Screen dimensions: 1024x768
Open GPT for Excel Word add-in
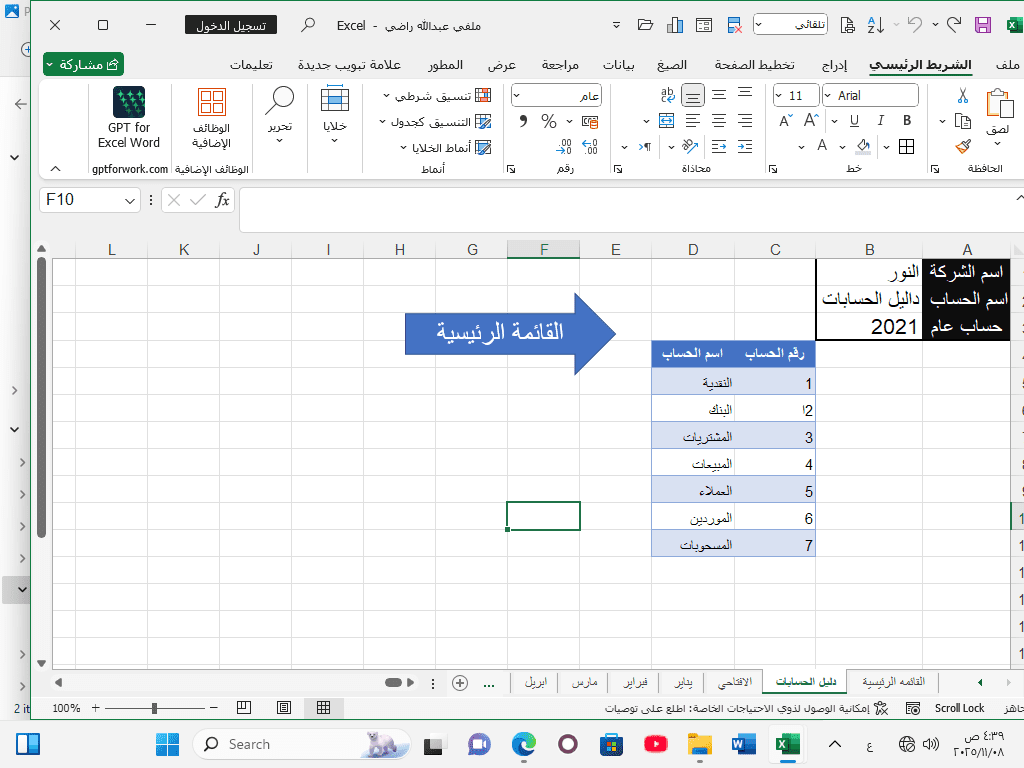pos(129,117)
